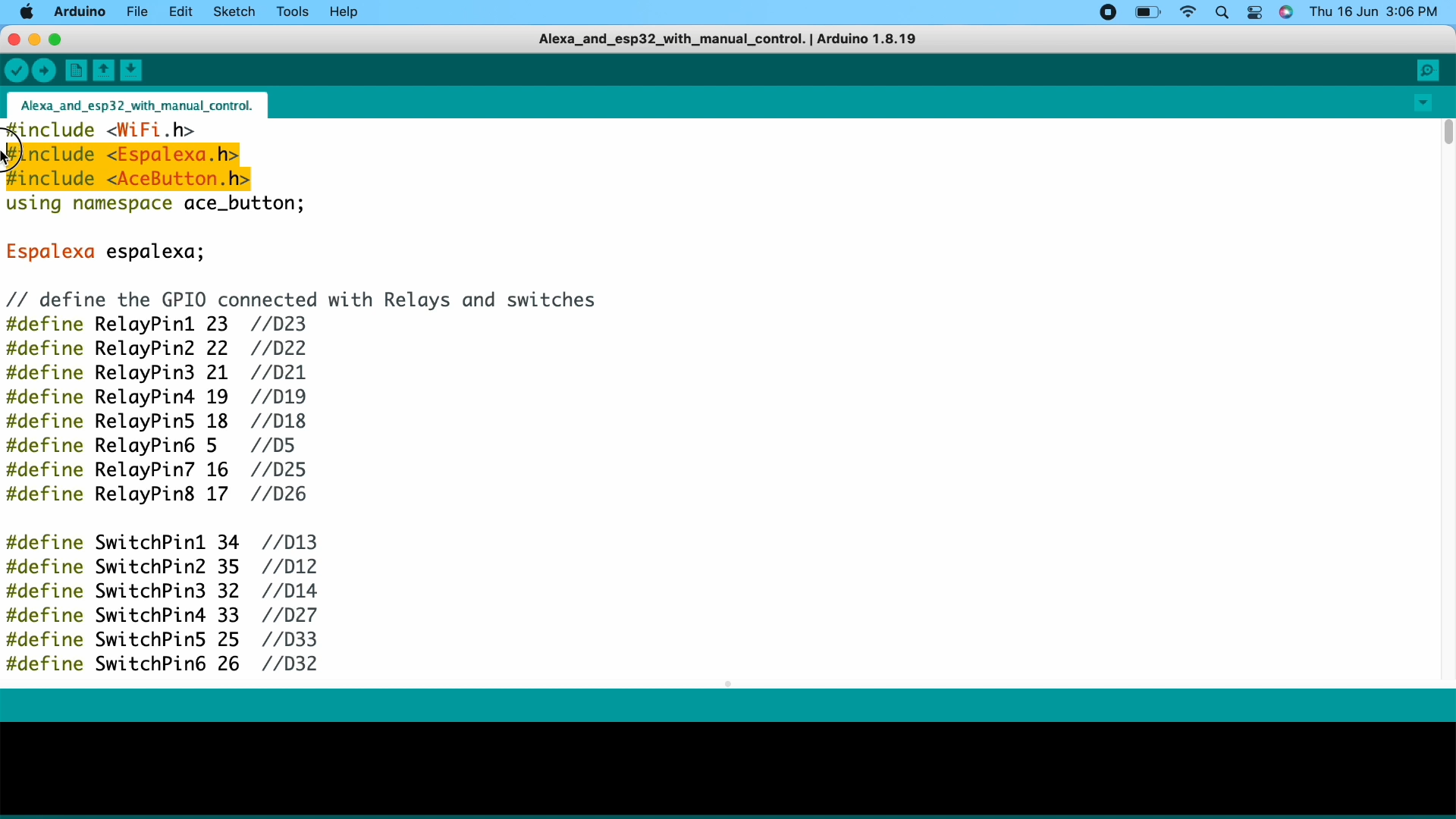Screen dimensions: 1456x819
Task: Open the Wi-Fi status menu
Action: click(x=1190, y=12)
